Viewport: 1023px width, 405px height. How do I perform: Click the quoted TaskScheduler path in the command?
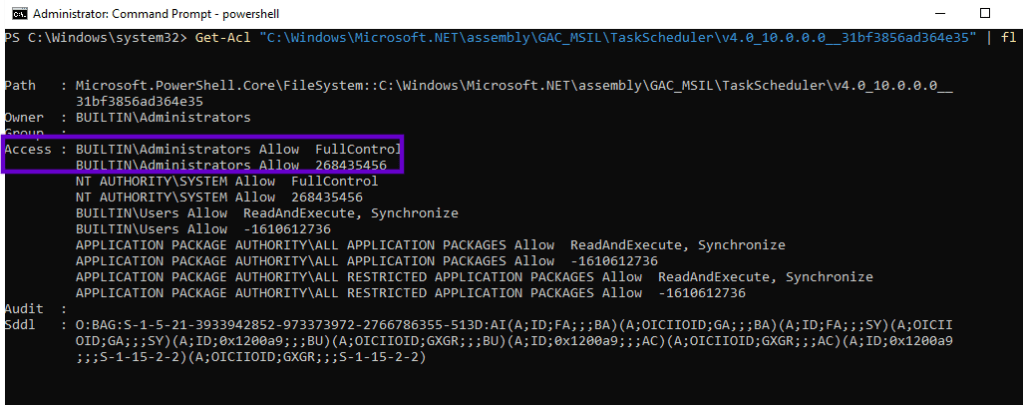[613, 37]
